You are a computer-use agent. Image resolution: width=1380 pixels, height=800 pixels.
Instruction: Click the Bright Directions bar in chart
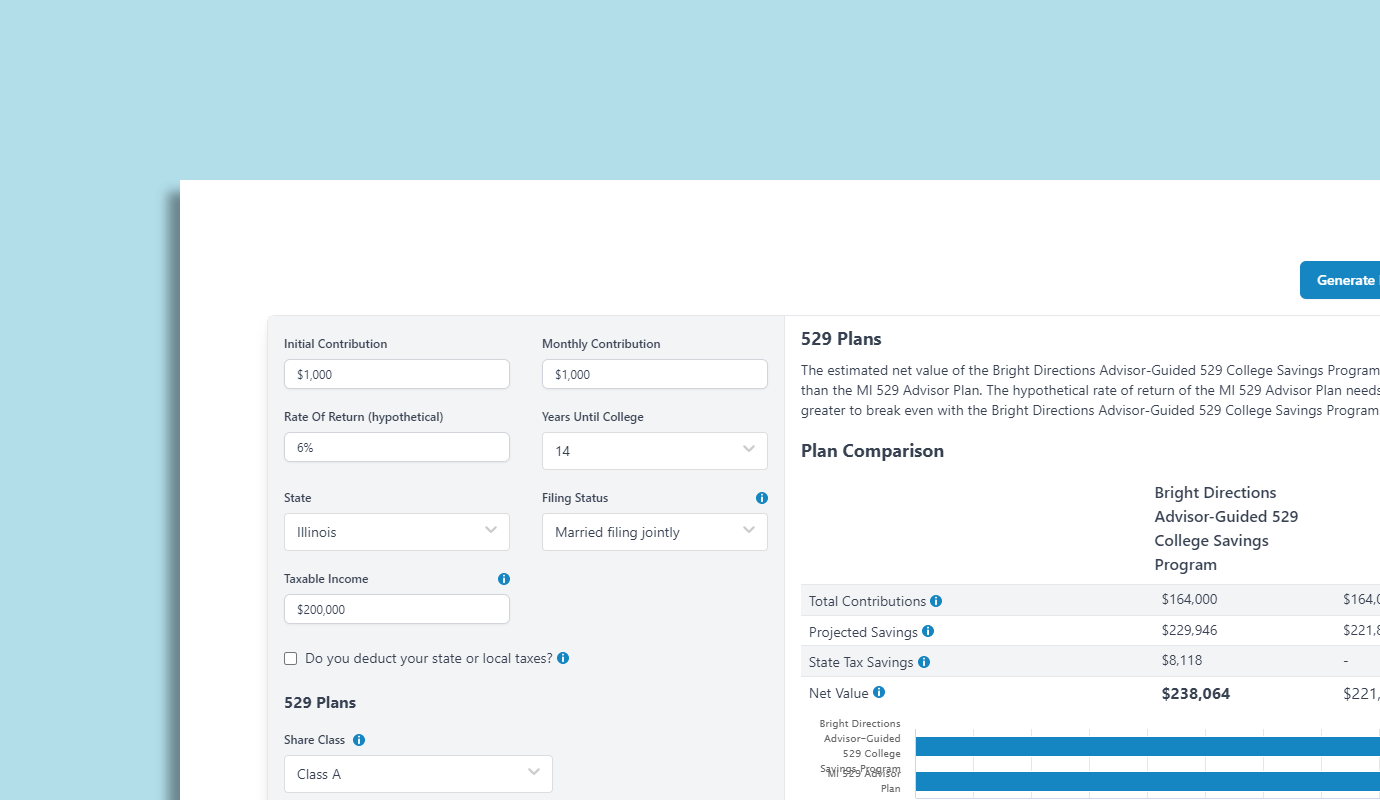point(1147,746)
